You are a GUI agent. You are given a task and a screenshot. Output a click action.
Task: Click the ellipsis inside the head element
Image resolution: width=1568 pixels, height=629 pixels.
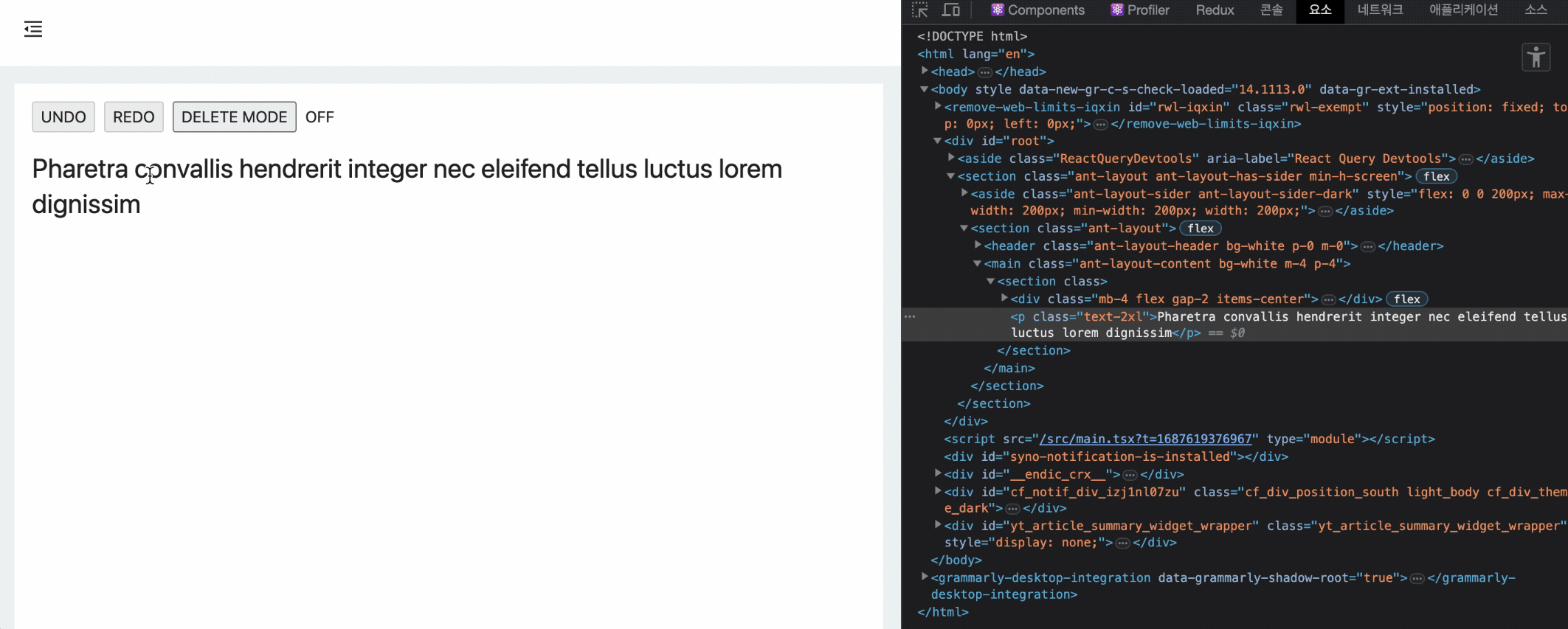[985, 72]
